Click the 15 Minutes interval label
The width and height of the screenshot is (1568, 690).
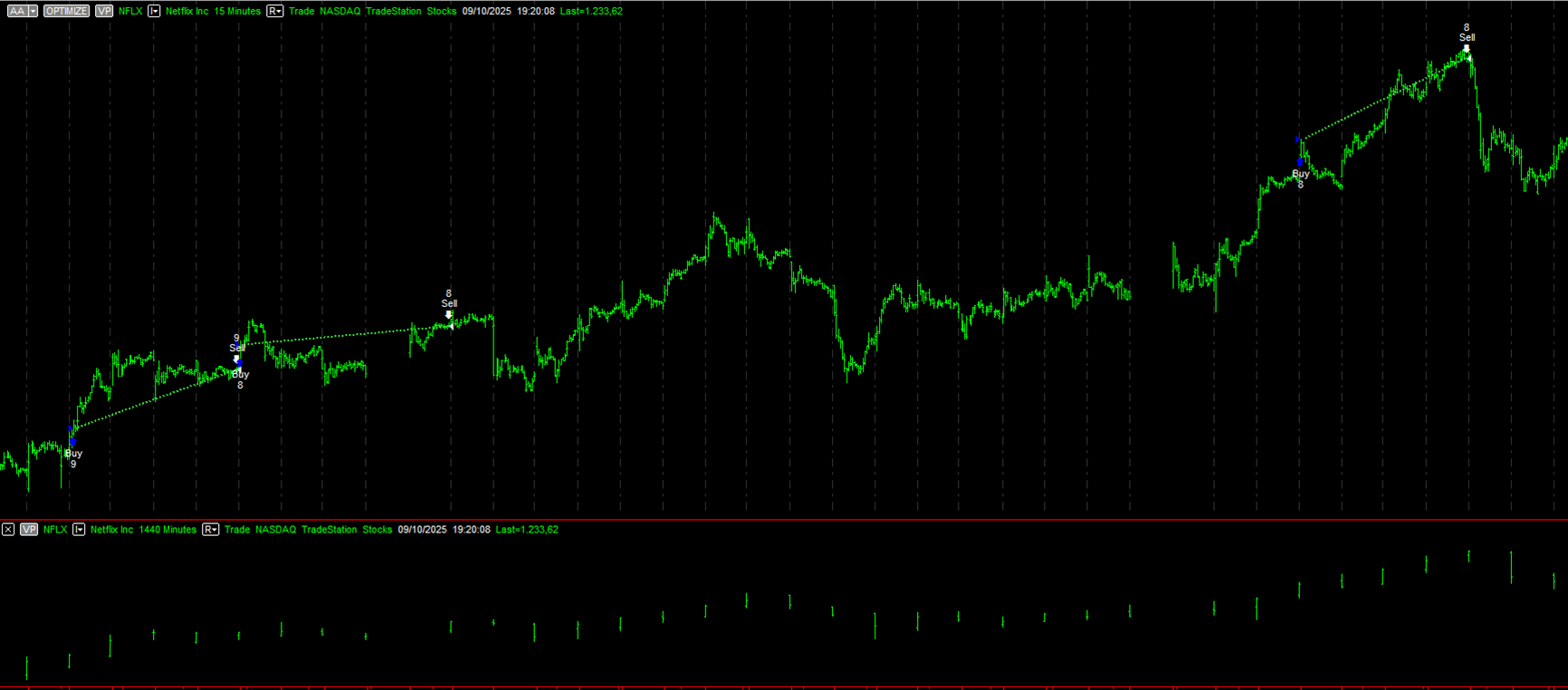click(237, 11)
